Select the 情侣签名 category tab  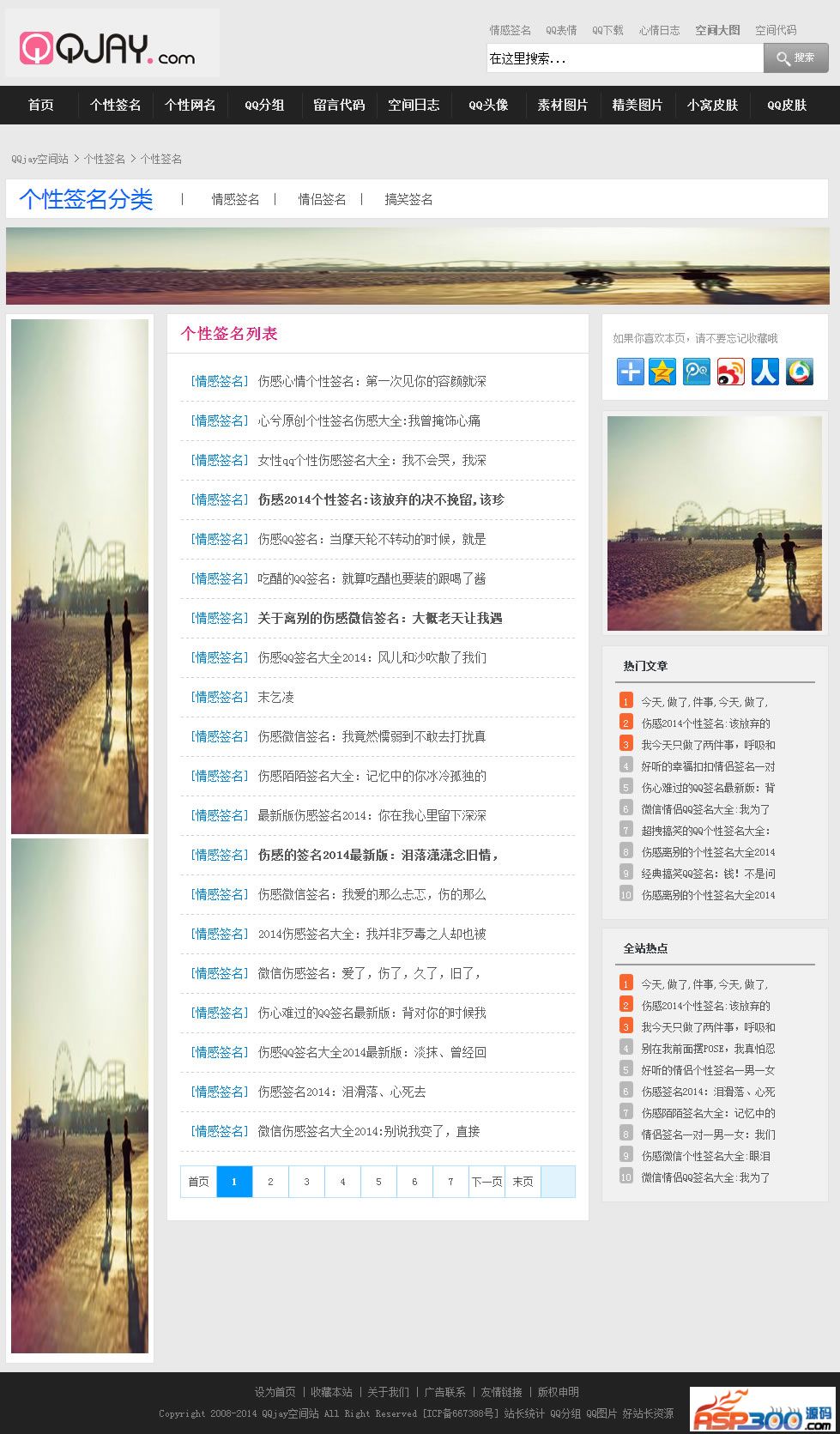pyautogui.click(x=322, y=199)
